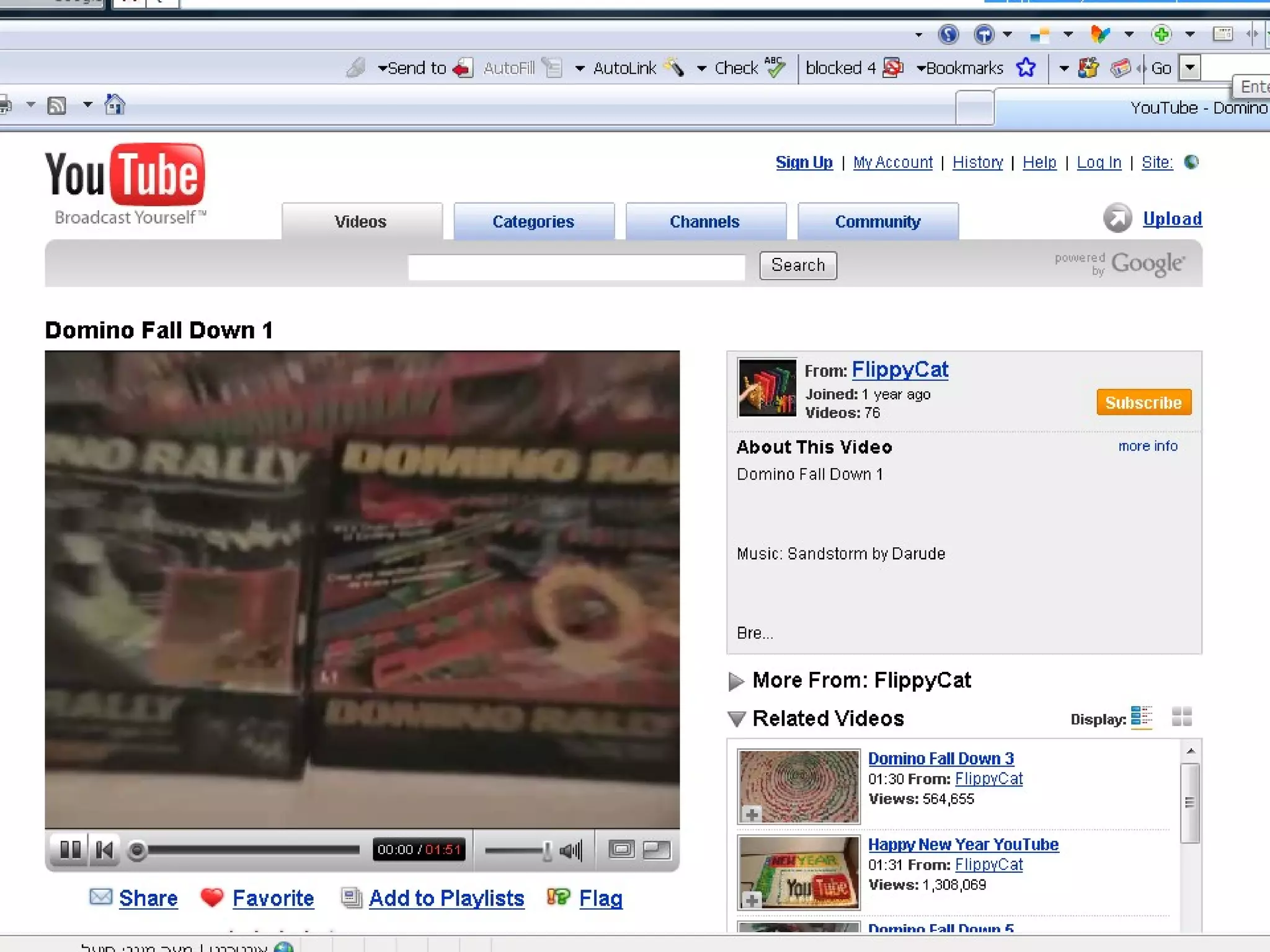The image size is (1270, 952).
Task: Click the upload arrow icon
Action: pyautogui.click(x=1117, y=218)
